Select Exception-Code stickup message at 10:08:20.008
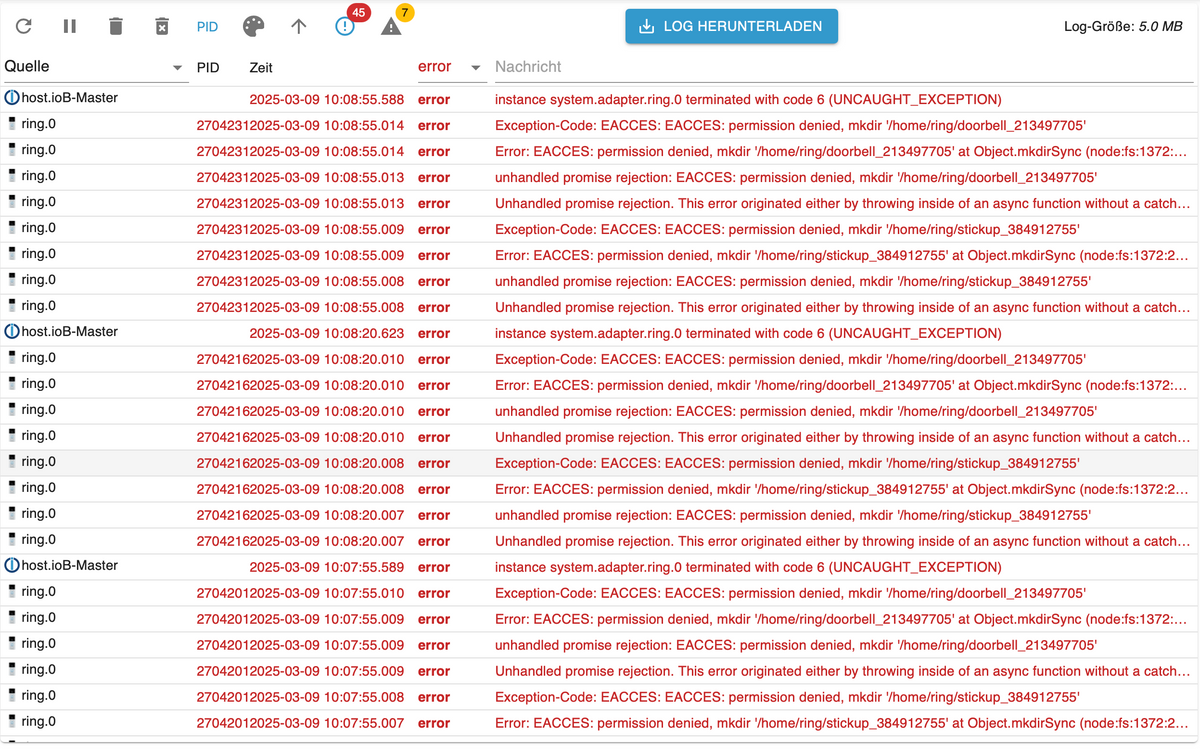This screenshot has width=1200, height=749. [x=787, y=464]
